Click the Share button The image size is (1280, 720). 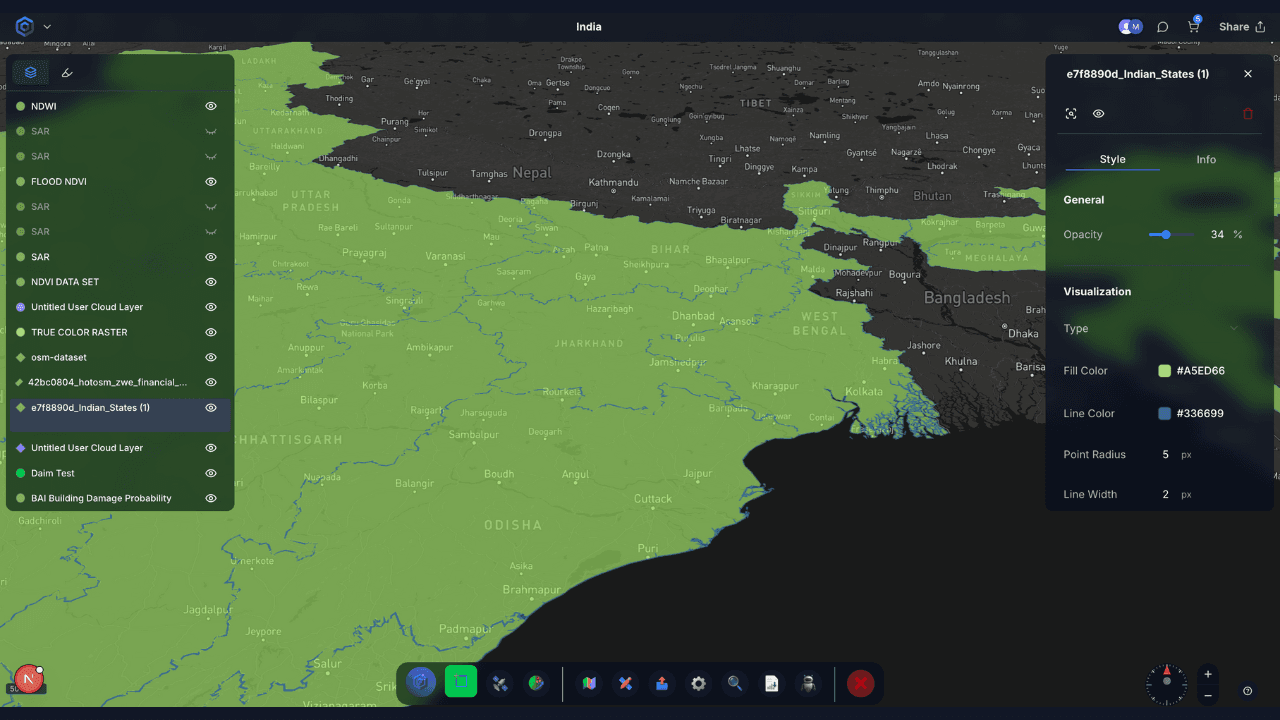click(1241, 27)
